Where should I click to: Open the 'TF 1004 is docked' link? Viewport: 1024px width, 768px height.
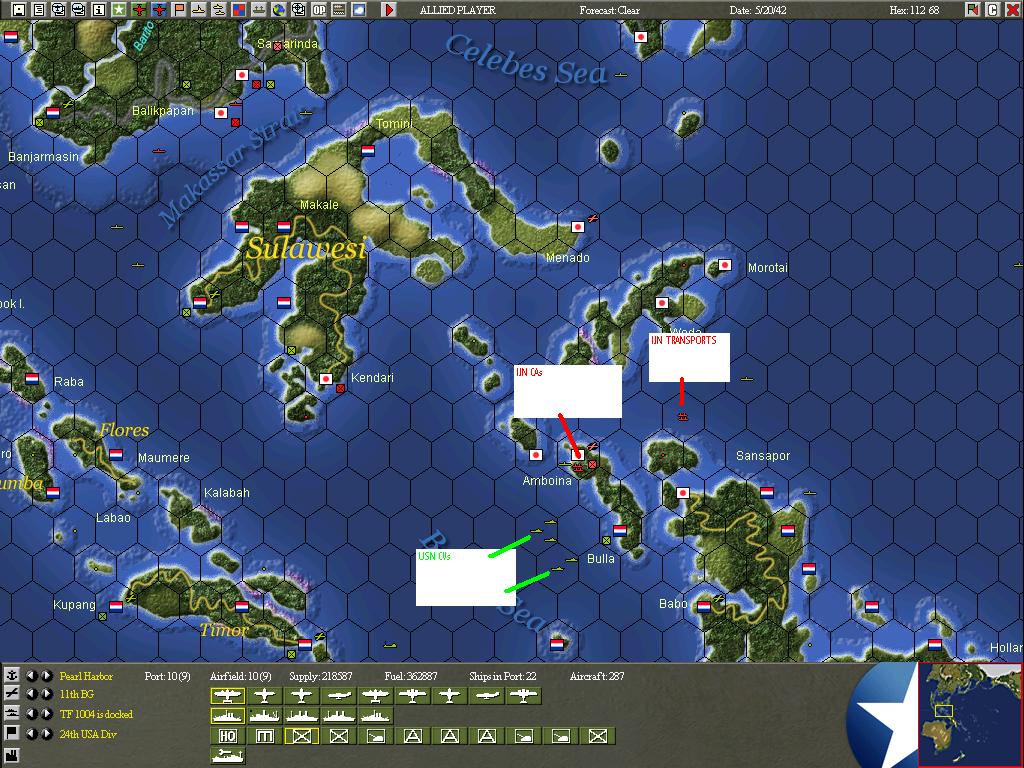[x=96, y=714]
